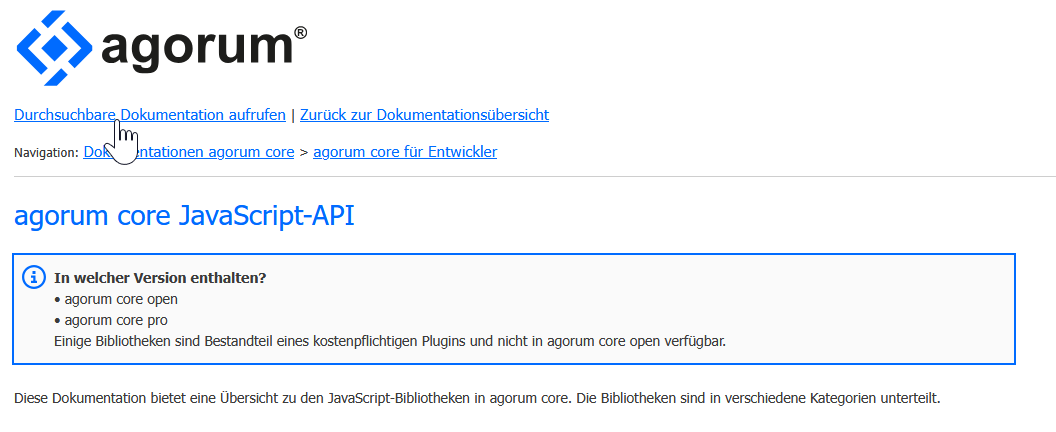Click the info circle icon in the version box
The image size is (1056, 432).
[x=33, y=277]
